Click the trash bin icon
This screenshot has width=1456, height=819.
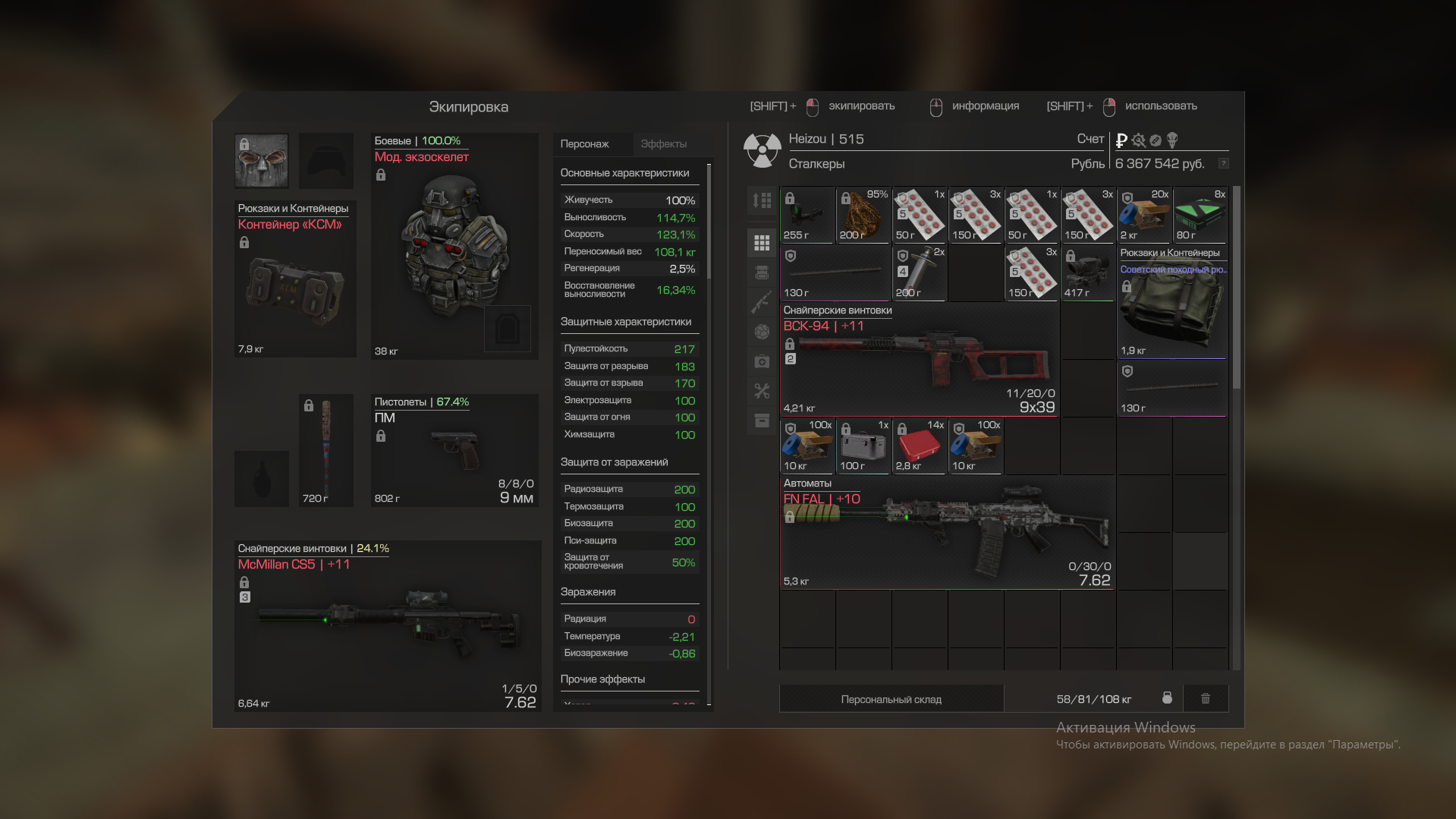[x=1206, y=698]
